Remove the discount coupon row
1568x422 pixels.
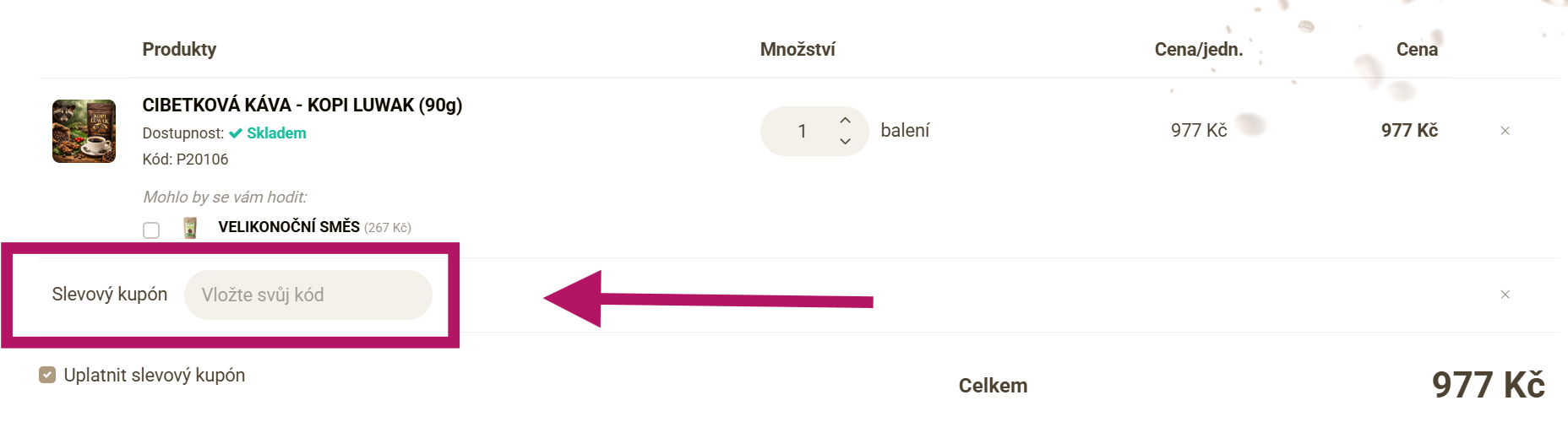(1505, 295)
